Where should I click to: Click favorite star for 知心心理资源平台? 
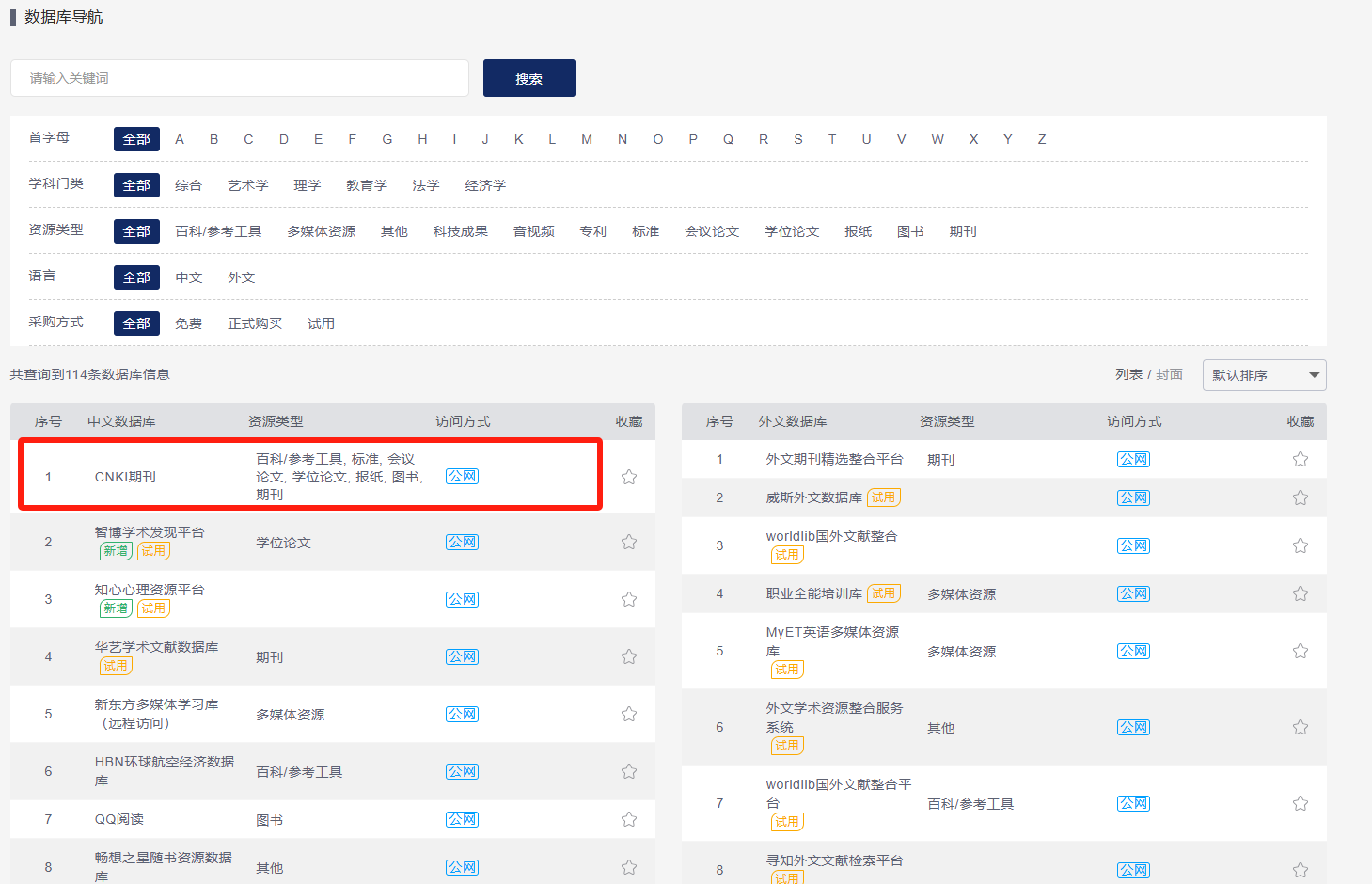pos(629,599)
